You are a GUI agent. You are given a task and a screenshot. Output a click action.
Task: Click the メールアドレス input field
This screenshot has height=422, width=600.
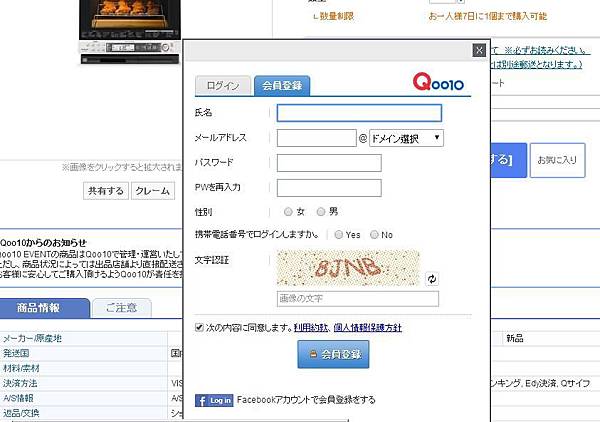click(x=316, y=138)
